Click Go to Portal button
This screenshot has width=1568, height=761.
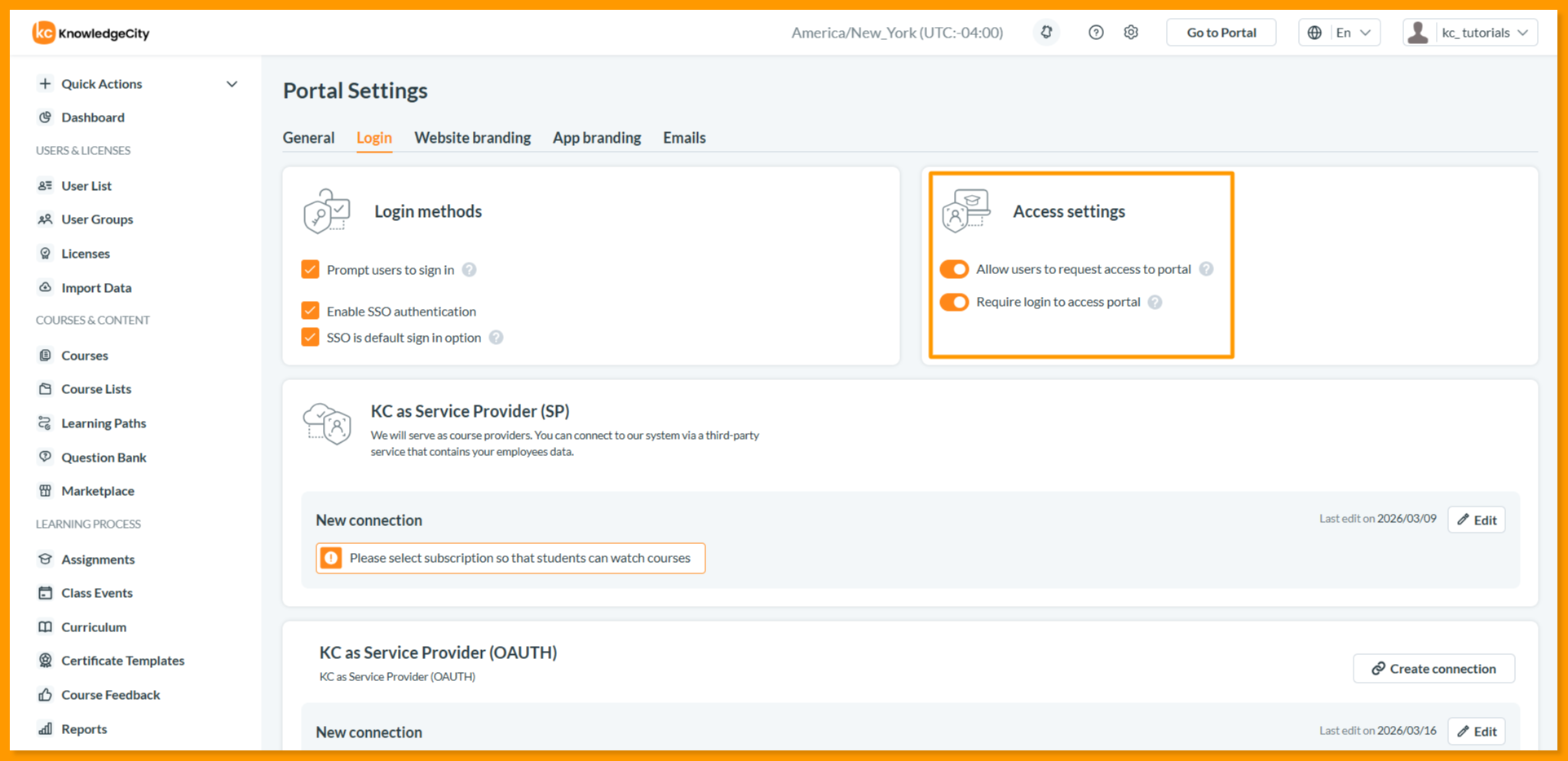(1221, 33)
